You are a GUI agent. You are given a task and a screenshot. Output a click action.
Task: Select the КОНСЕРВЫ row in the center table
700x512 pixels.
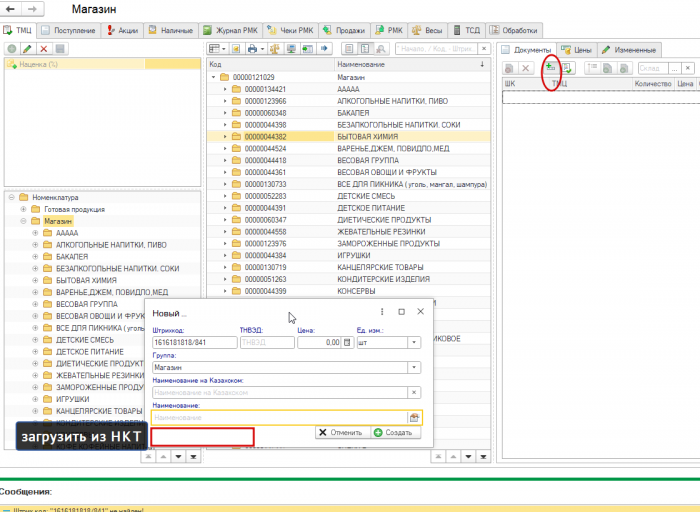(x=348, y=291)
